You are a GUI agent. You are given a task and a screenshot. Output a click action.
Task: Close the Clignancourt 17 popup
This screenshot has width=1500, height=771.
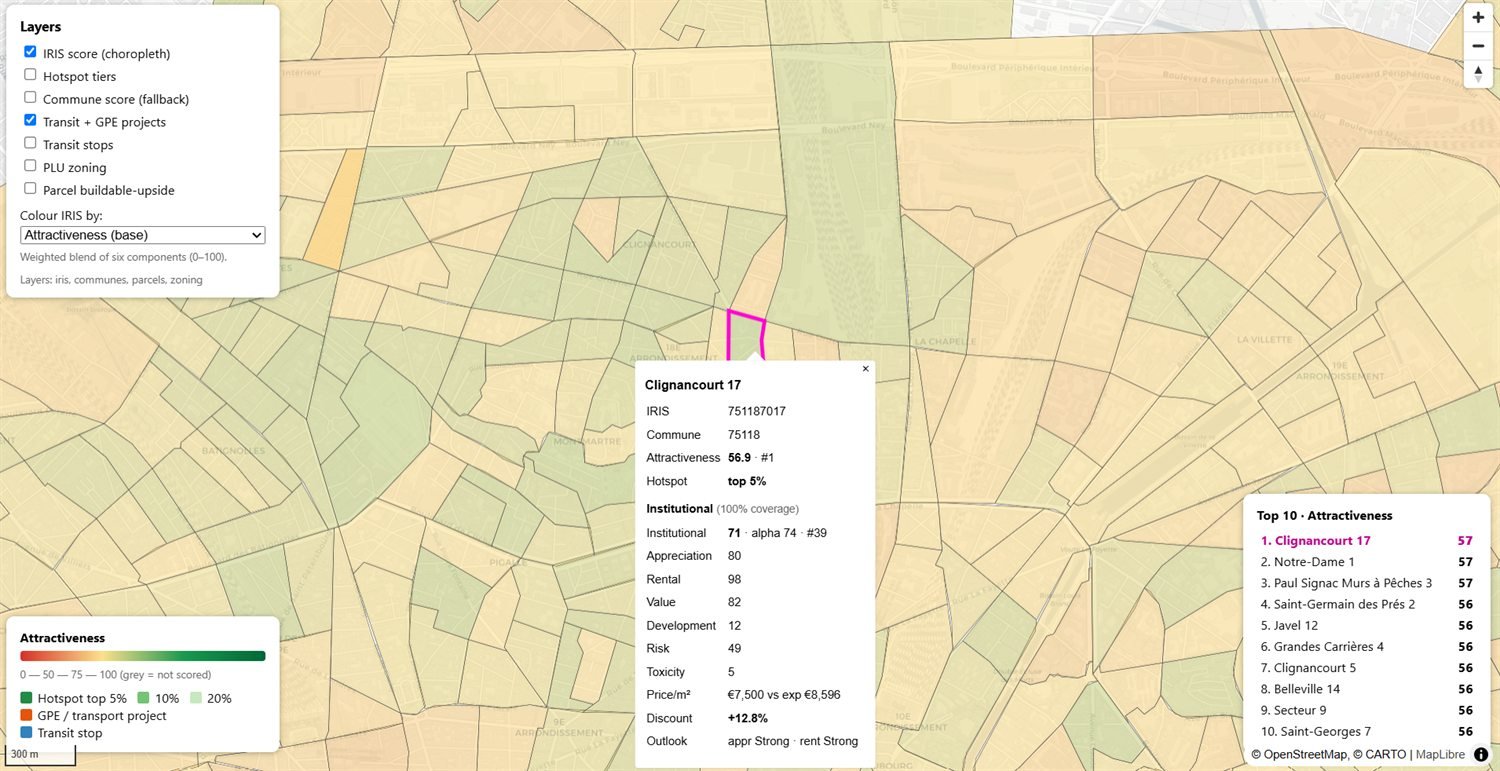(866, 369)
